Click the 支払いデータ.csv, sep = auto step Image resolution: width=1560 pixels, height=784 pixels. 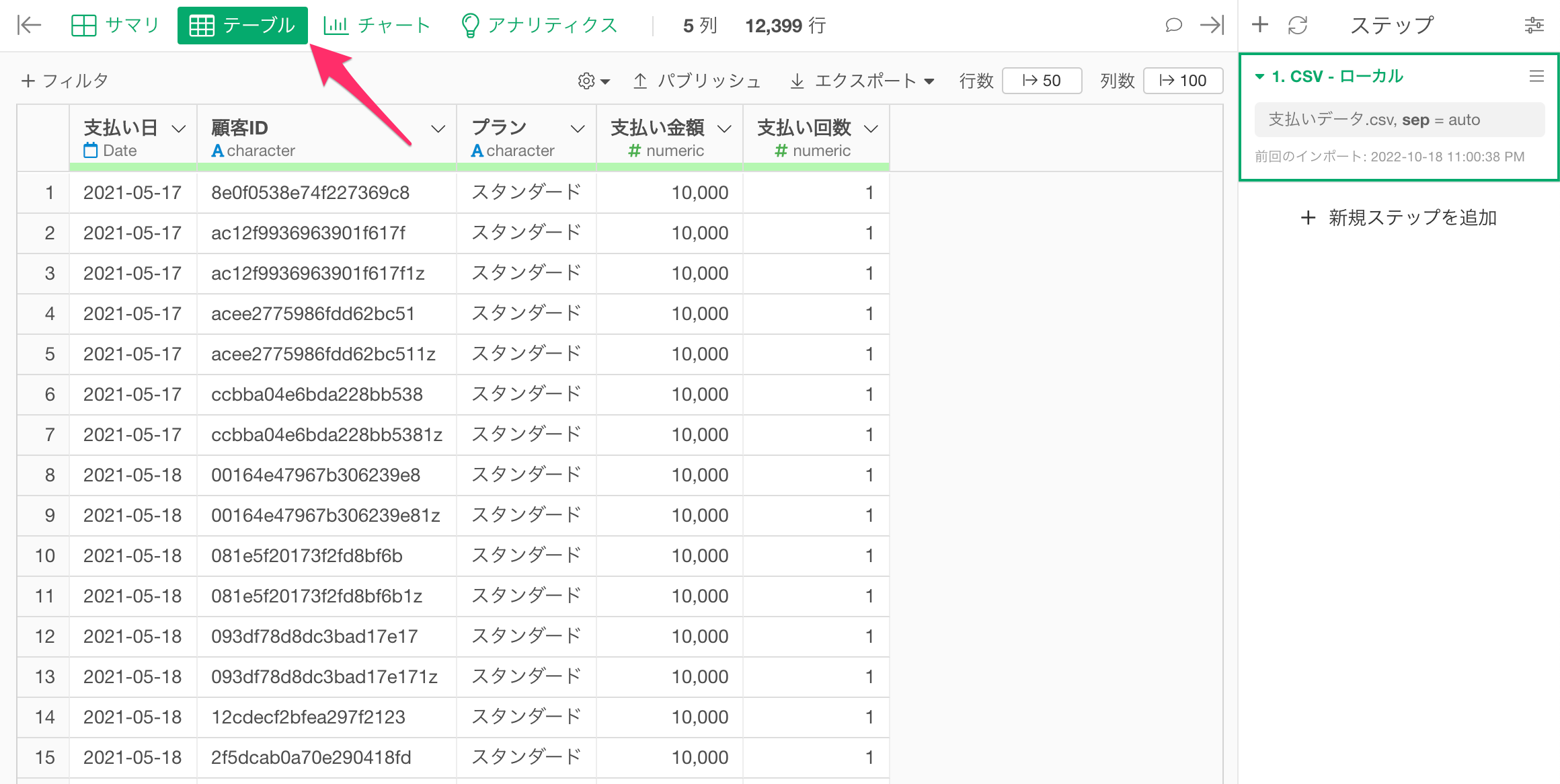click(x=1399, y=120)
